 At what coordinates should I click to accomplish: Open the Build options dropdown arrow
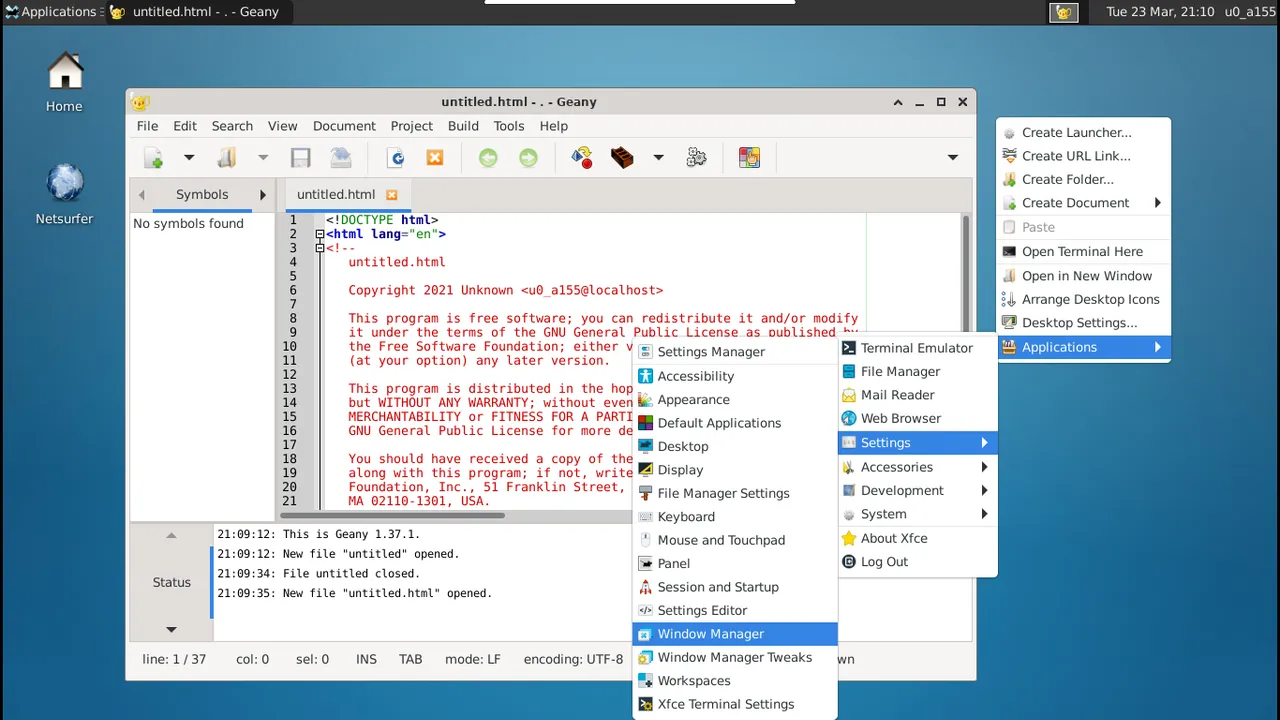[658, 158]
